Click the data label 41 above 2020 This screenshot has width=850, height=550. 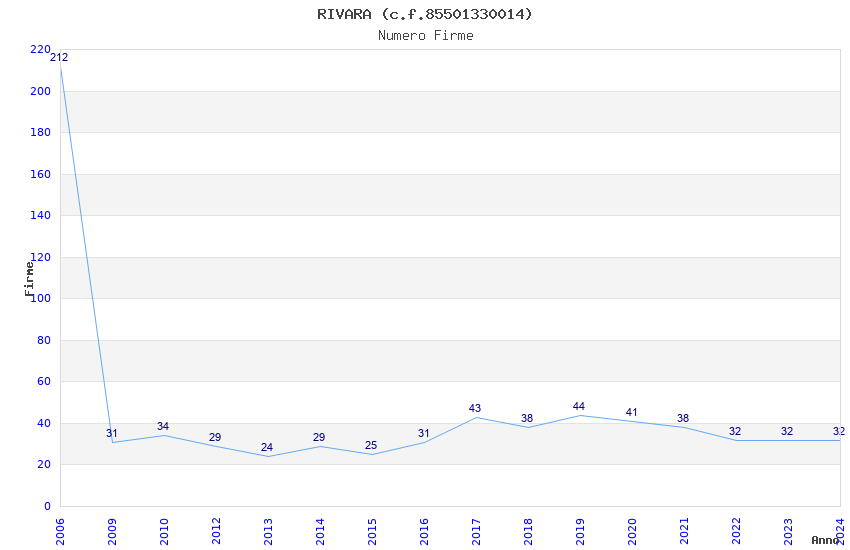[632, 412]
